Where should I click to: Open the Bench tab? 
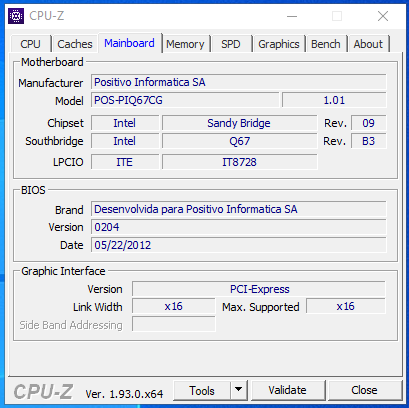click(x=326, y=44)
